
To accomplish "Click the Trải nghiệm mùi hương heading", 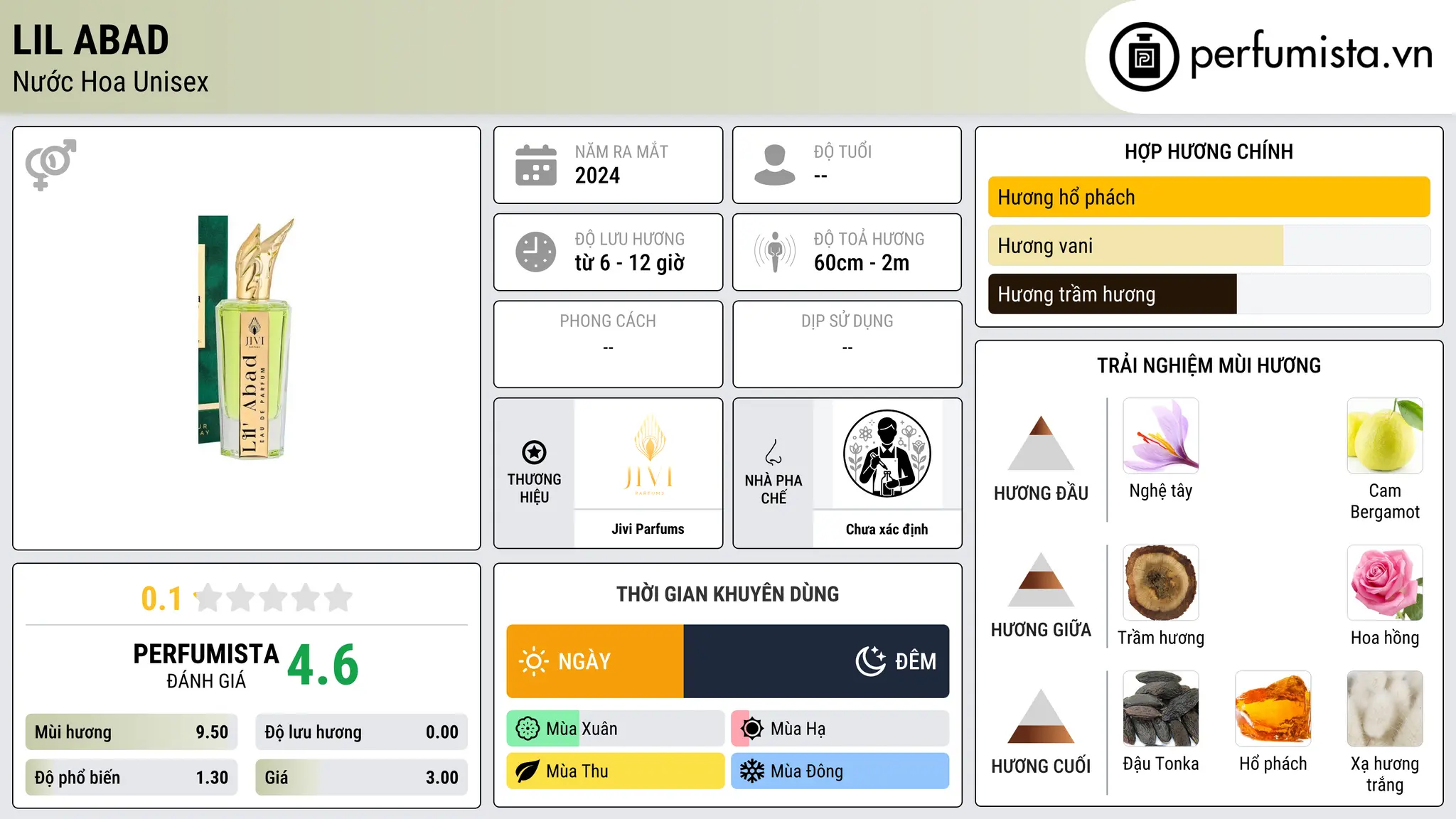I will point(1209,365).
